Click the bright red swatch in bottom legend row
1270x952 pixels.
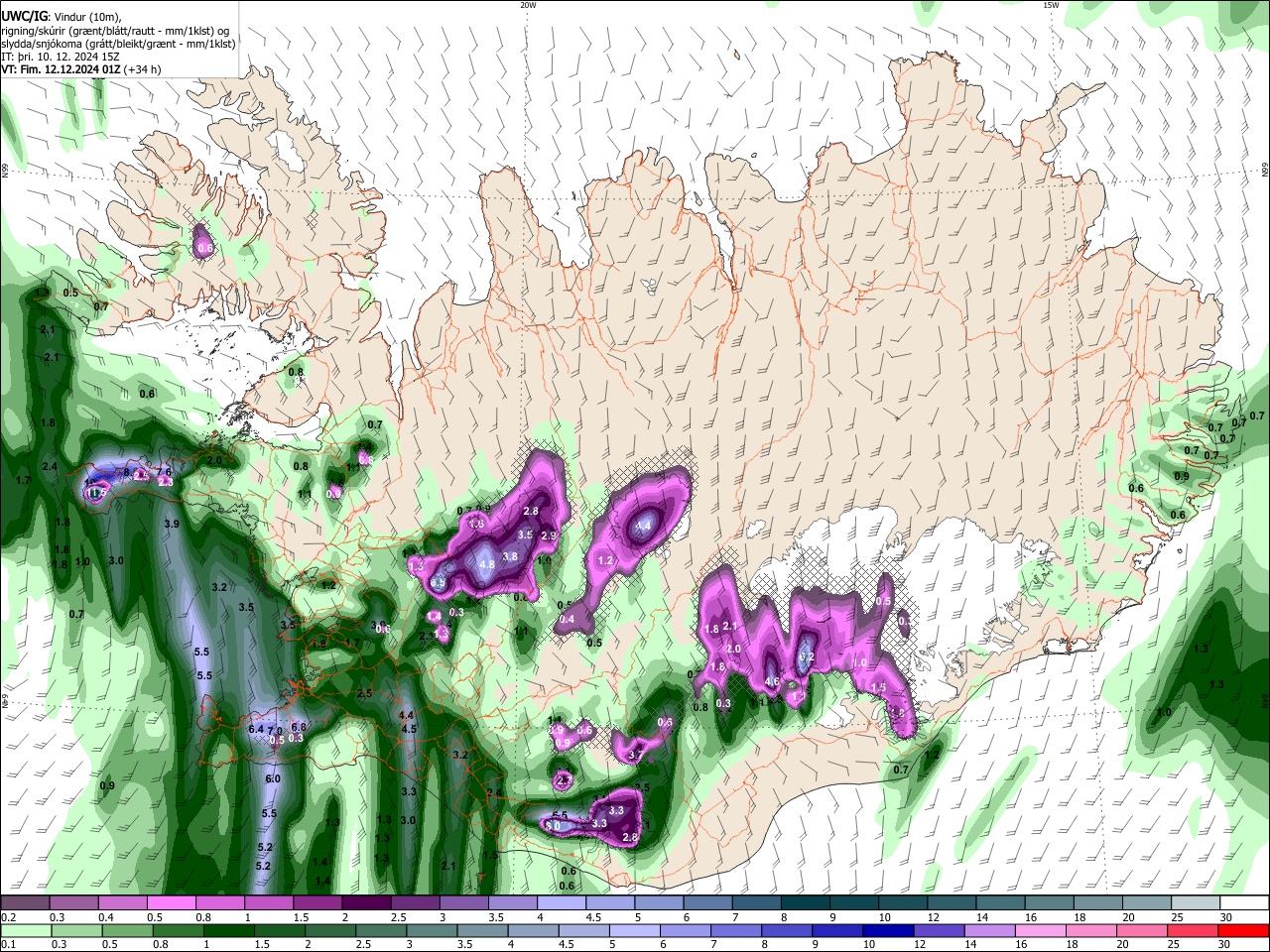pyautogui.click(x=1244, y=930)
